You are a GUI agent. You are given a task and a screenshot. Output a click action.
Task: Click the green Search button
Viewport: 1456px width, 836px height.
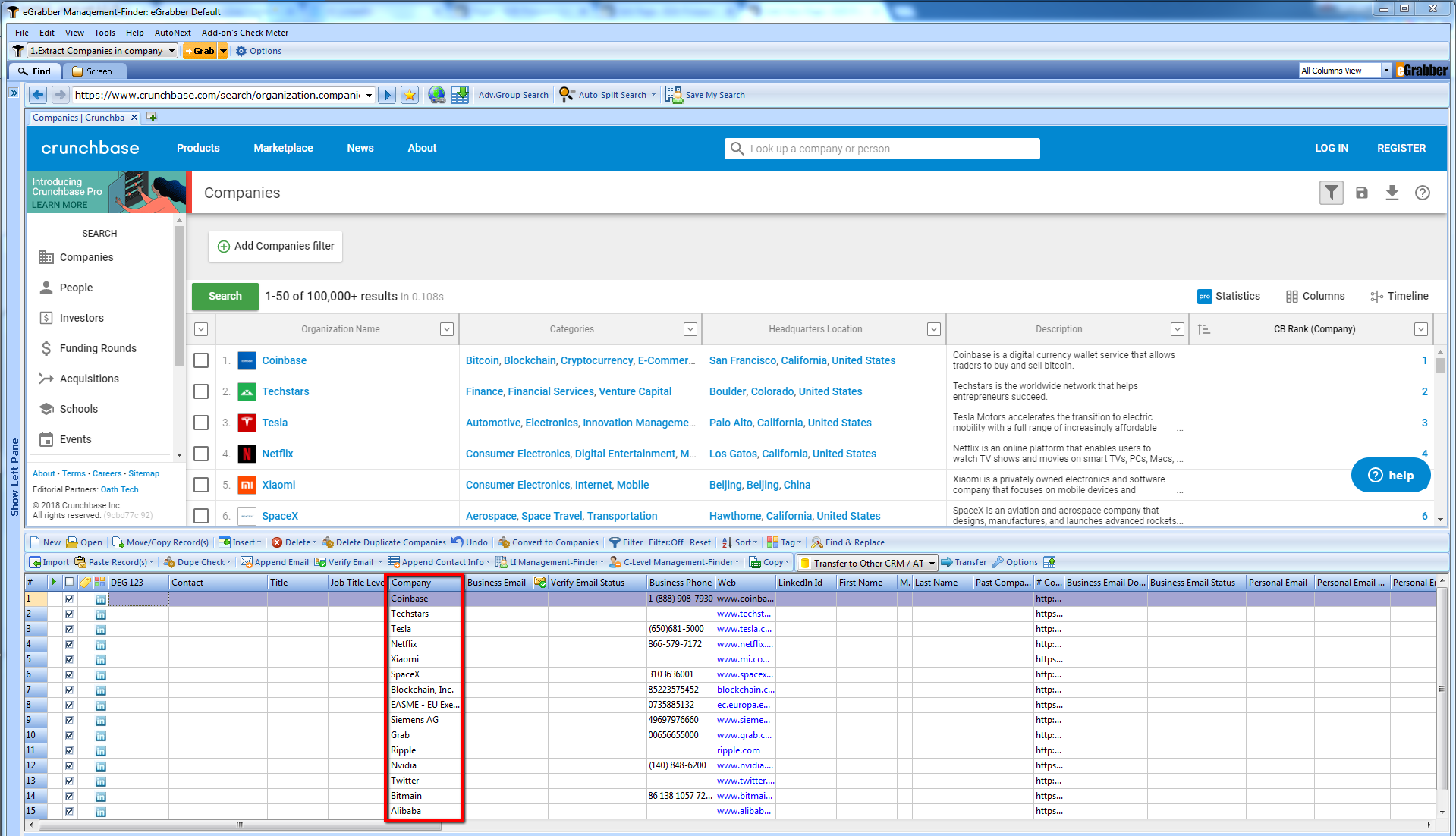pyautogui.click(x=225, y=296)
